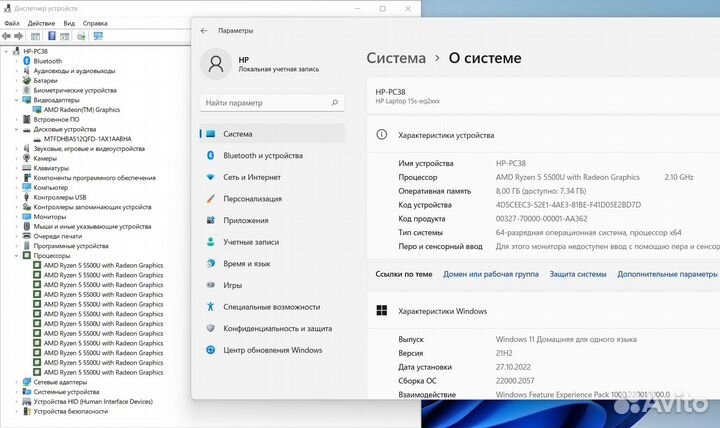The height and width of the screenshot is (428, 720).
Task: Click the Специальные возможности accessibility icon
Action: click(x=211, y=307)
